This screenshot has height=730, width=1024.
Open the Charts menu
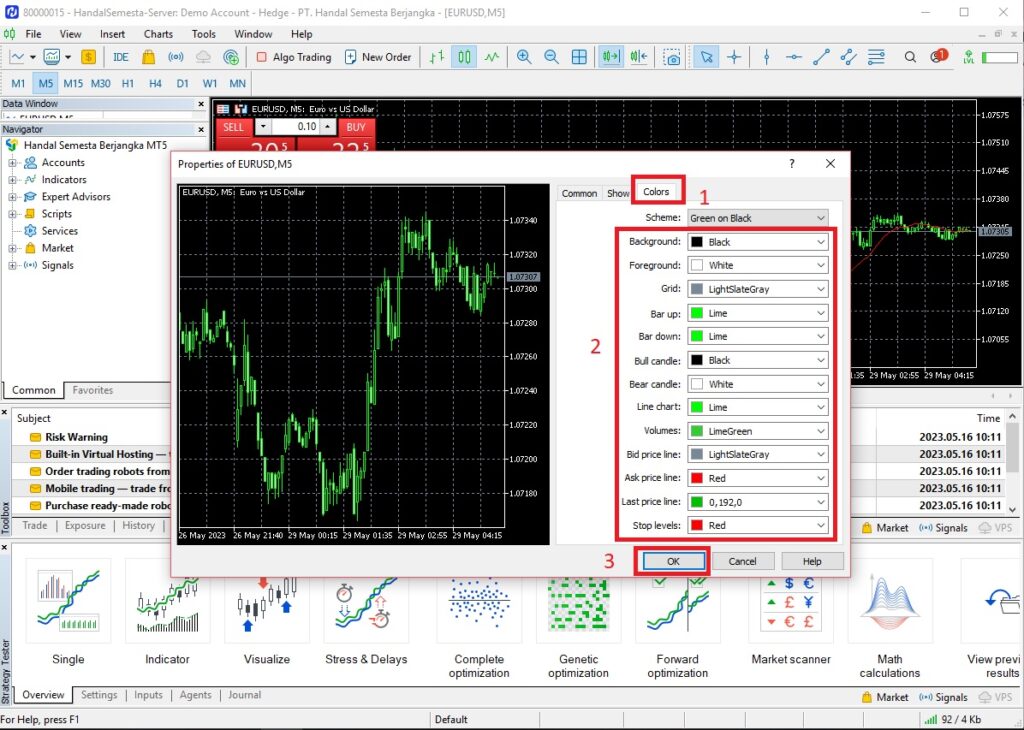[x=157, y=33]
